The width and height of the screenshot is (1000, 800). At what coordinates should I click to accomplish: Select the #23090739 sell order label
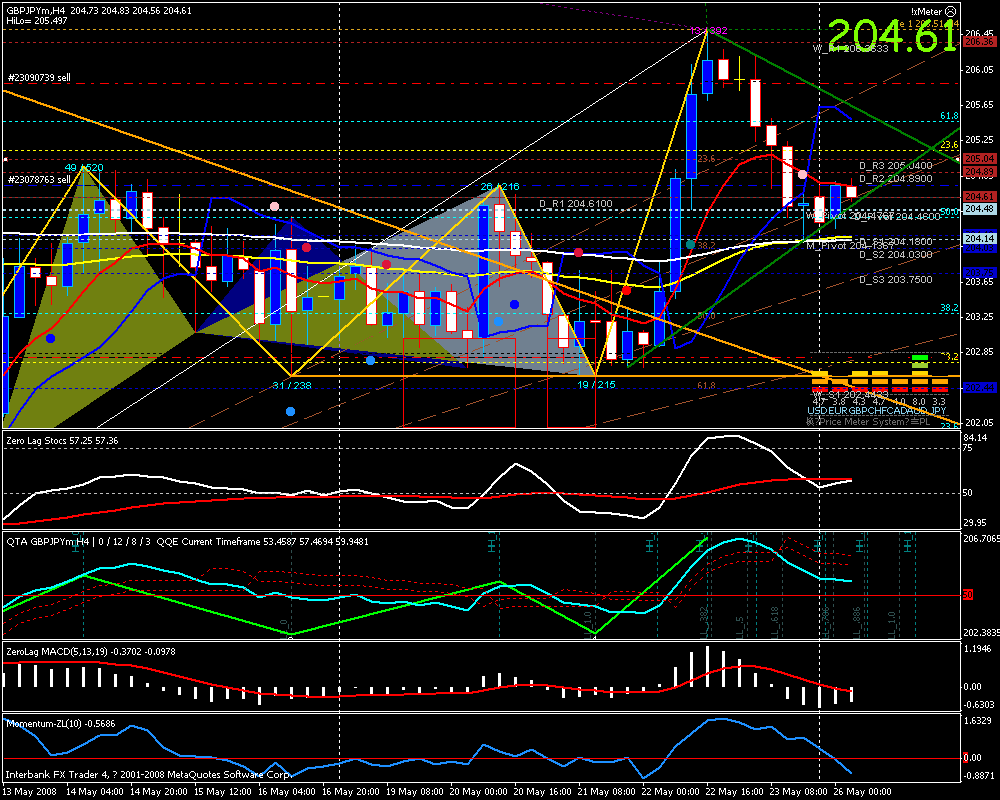38,77
